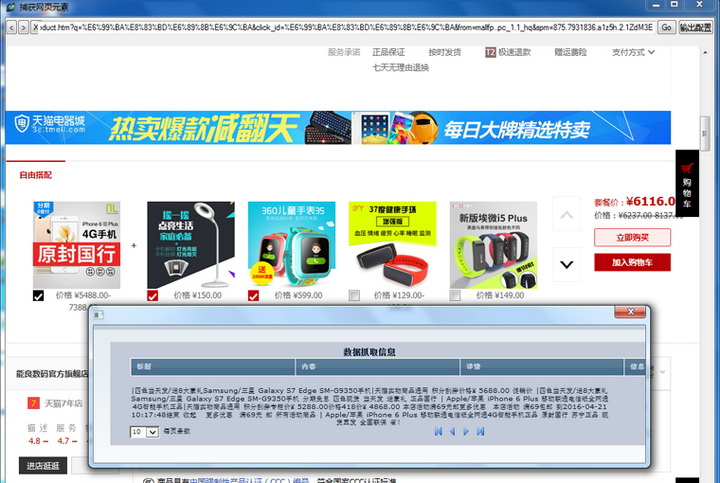This screenshot has width=720, height=483.
Task: Check the ¥129.00 wristband checkbox
Action: [354, 296]
